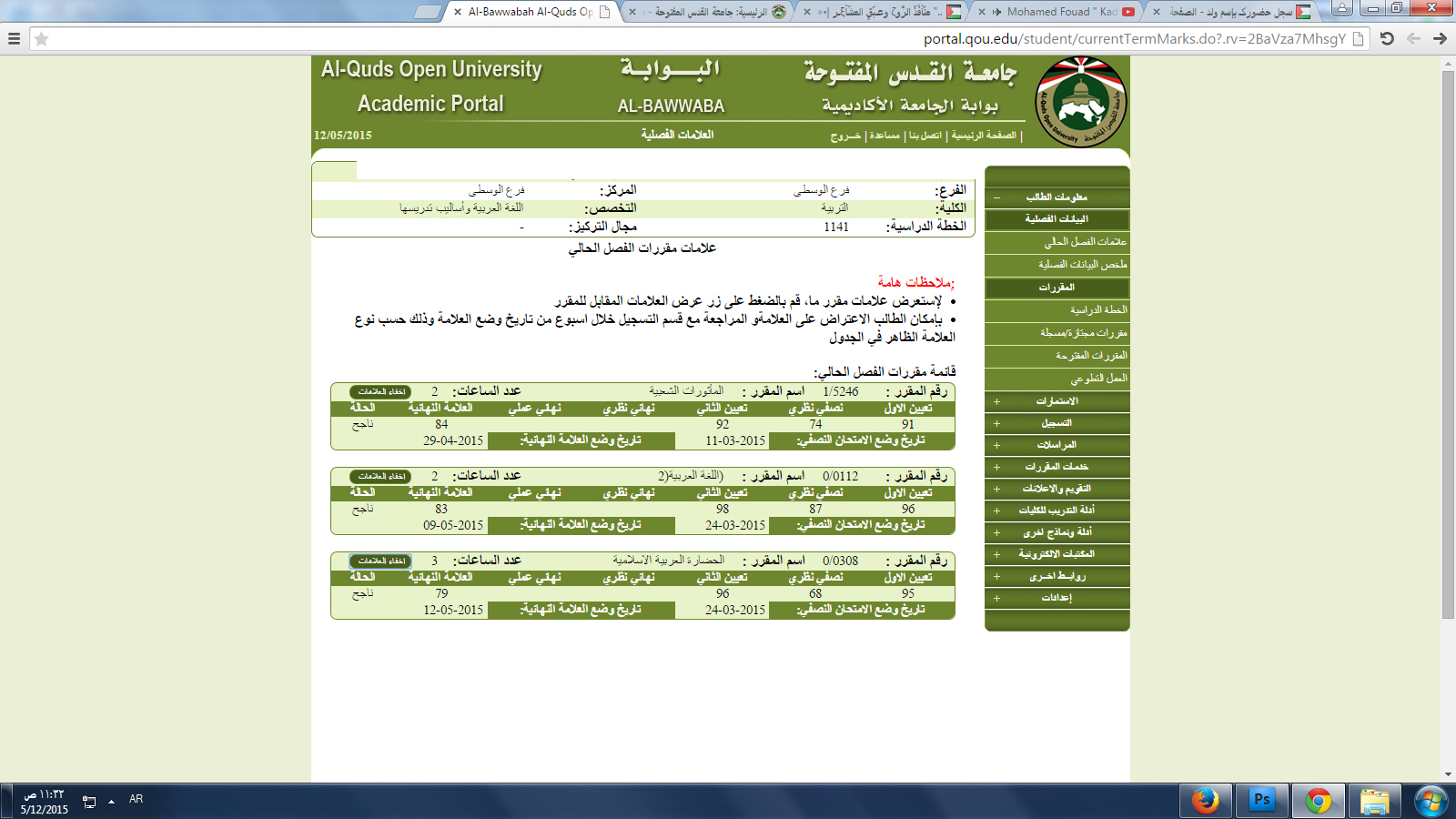The image size is (1456, 819).
Task: Open العمل التطوعي in sidebar
Action: 1098,379
